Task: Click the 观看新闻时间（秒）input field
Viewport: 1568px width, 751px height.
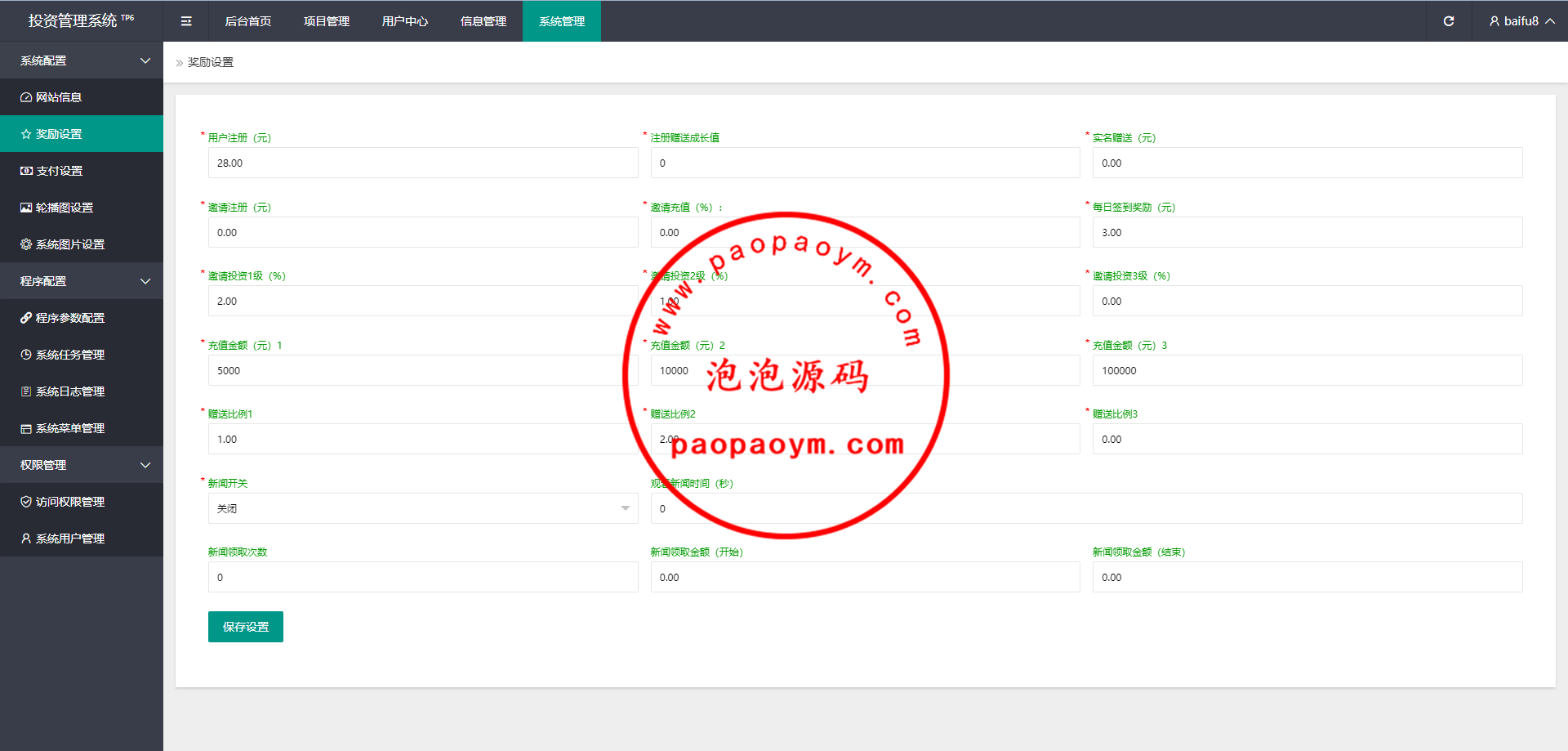Action: [1087, 508]
